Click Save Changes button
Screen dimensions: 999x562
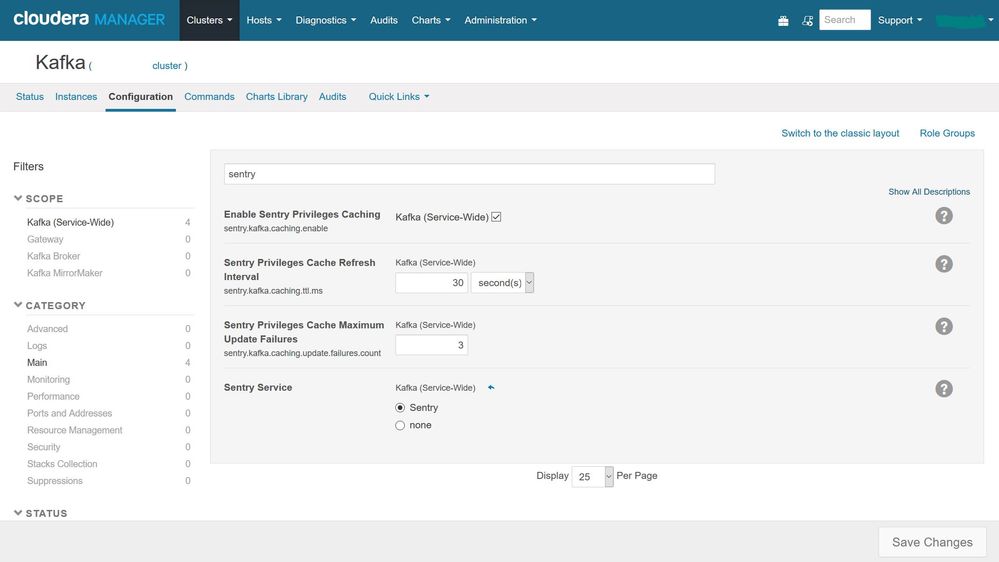(x=931, y=542)
